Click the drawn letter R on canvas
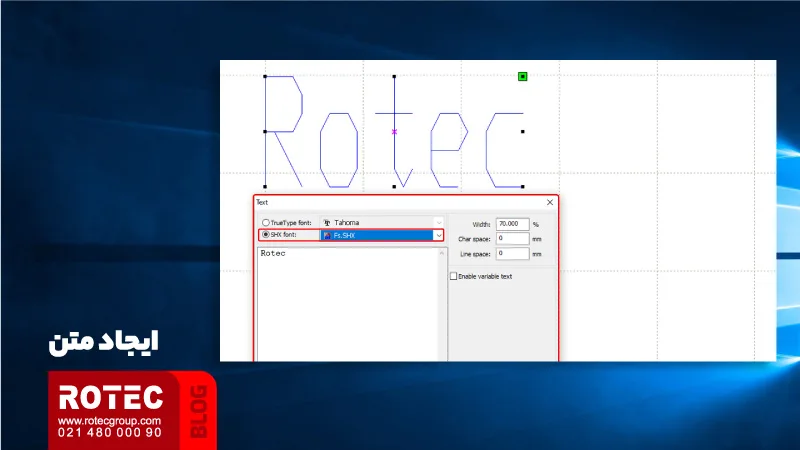Viewport: 800px width, 450px height. pos(284,132)
